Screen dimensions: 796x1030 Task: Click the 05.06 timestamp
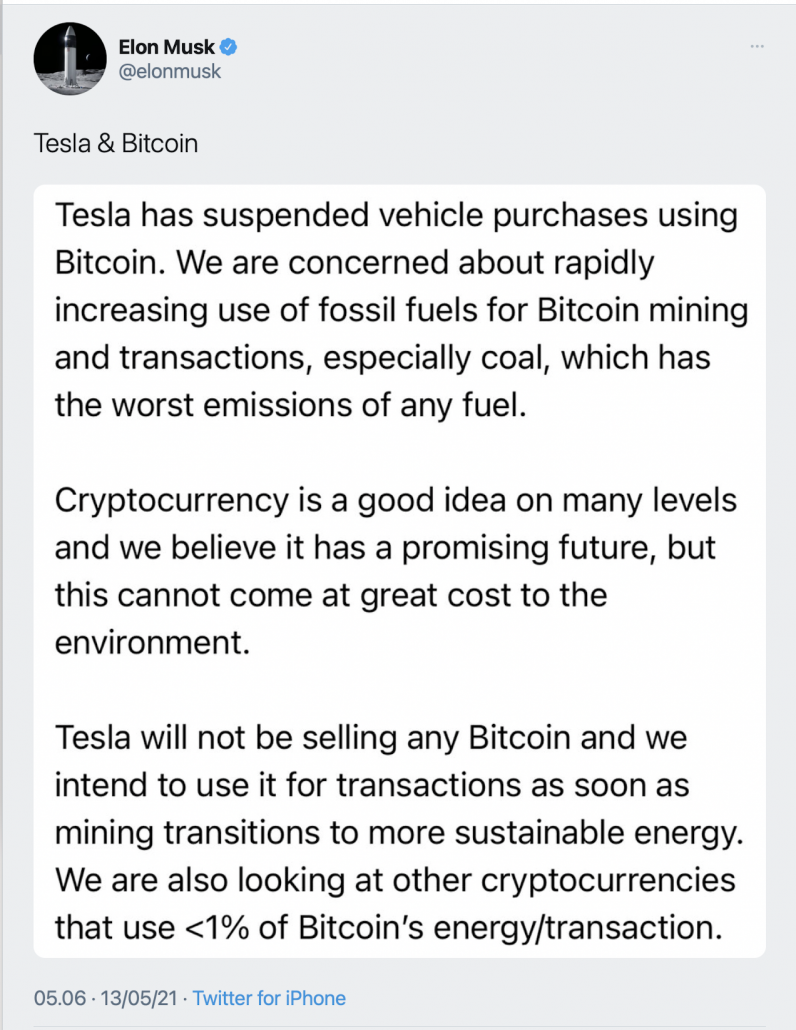tap(60, 998)
